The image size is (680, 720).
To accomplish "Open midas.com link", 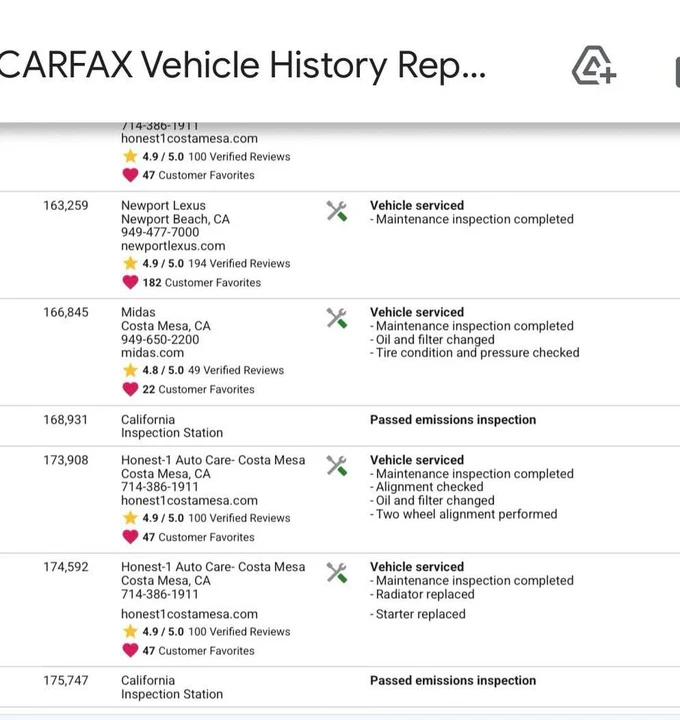I will (152, 353).
